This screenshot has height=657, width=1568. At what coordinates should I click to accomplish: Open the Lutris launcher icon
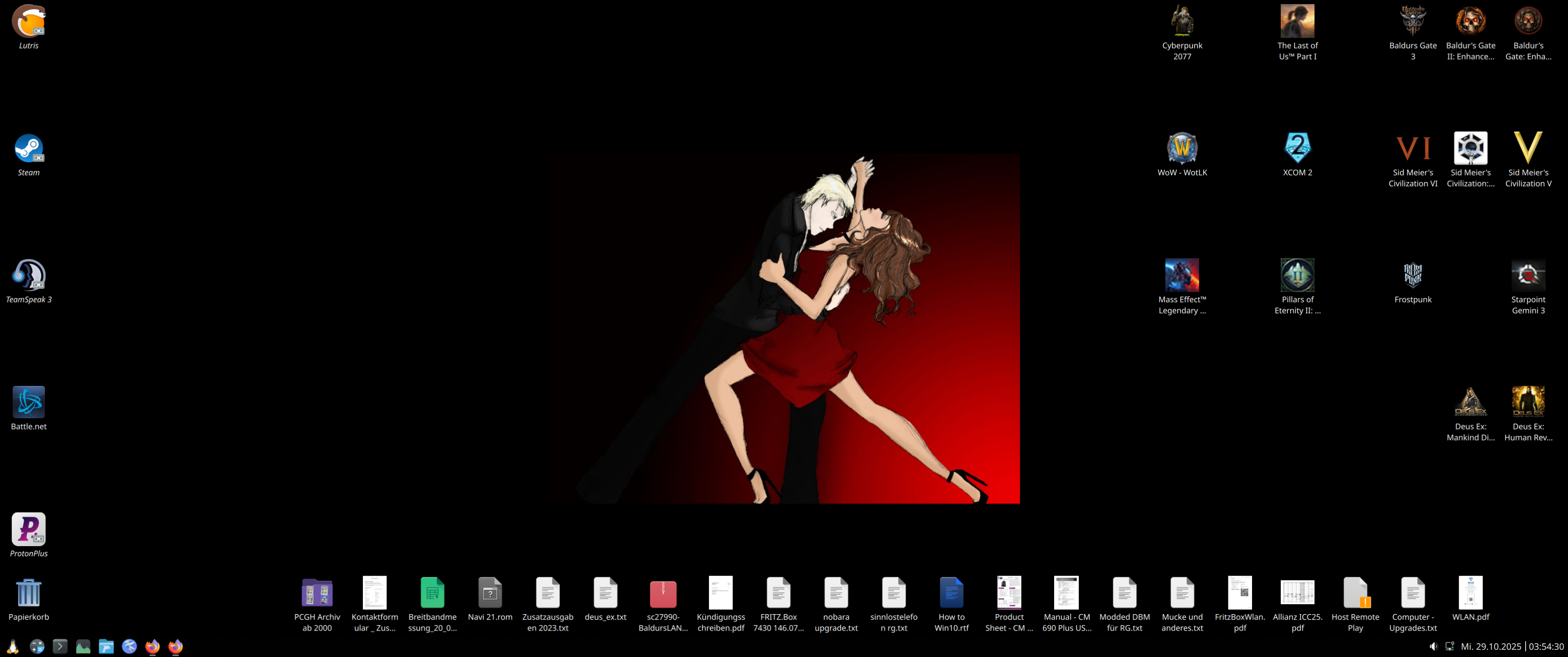tap(29, 22)
